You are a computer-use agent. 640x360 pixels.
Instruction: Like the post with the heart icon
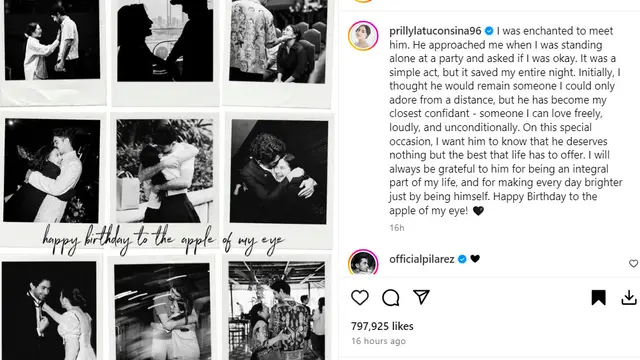pyautogui.click(x=360, y=298)
